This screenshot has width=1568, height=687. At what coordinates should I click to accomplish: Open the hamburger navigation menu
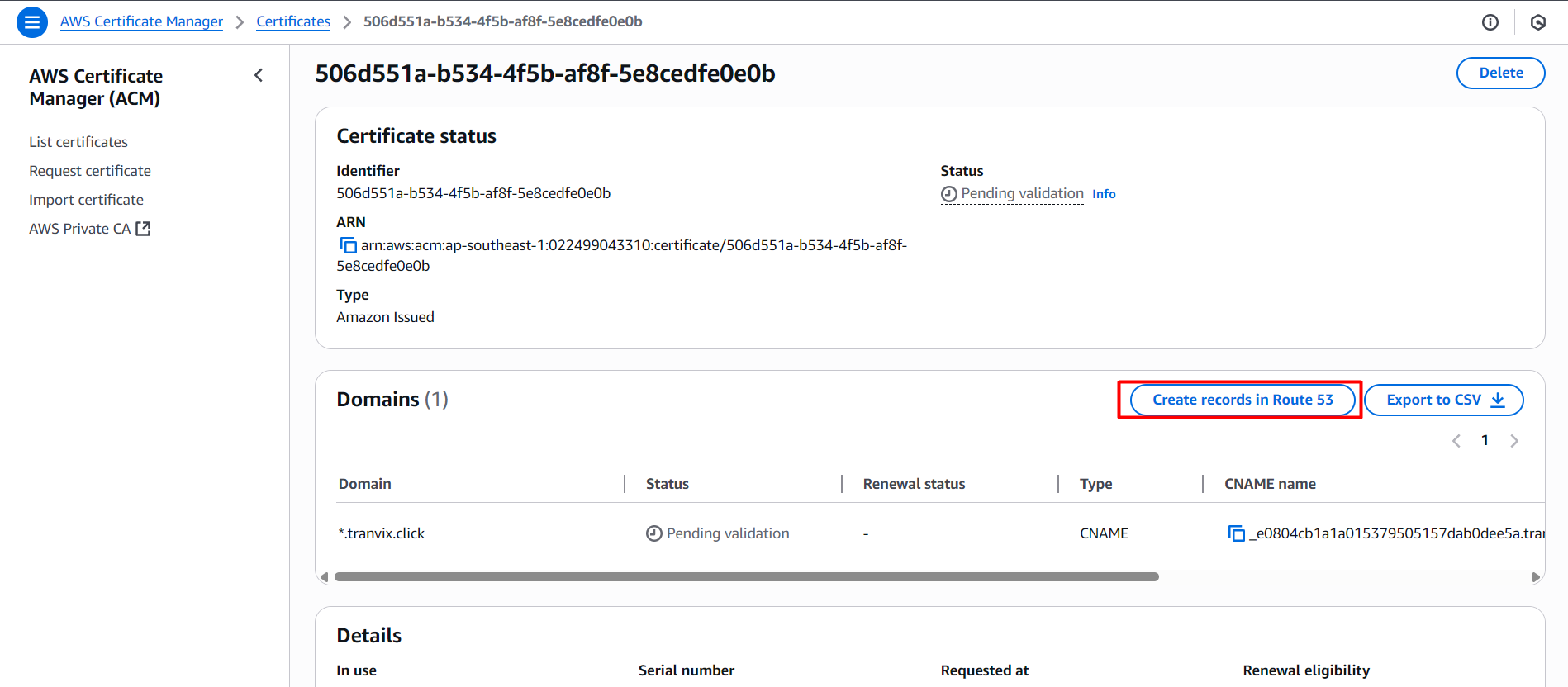pyautogui.click(x=31, y=22)
